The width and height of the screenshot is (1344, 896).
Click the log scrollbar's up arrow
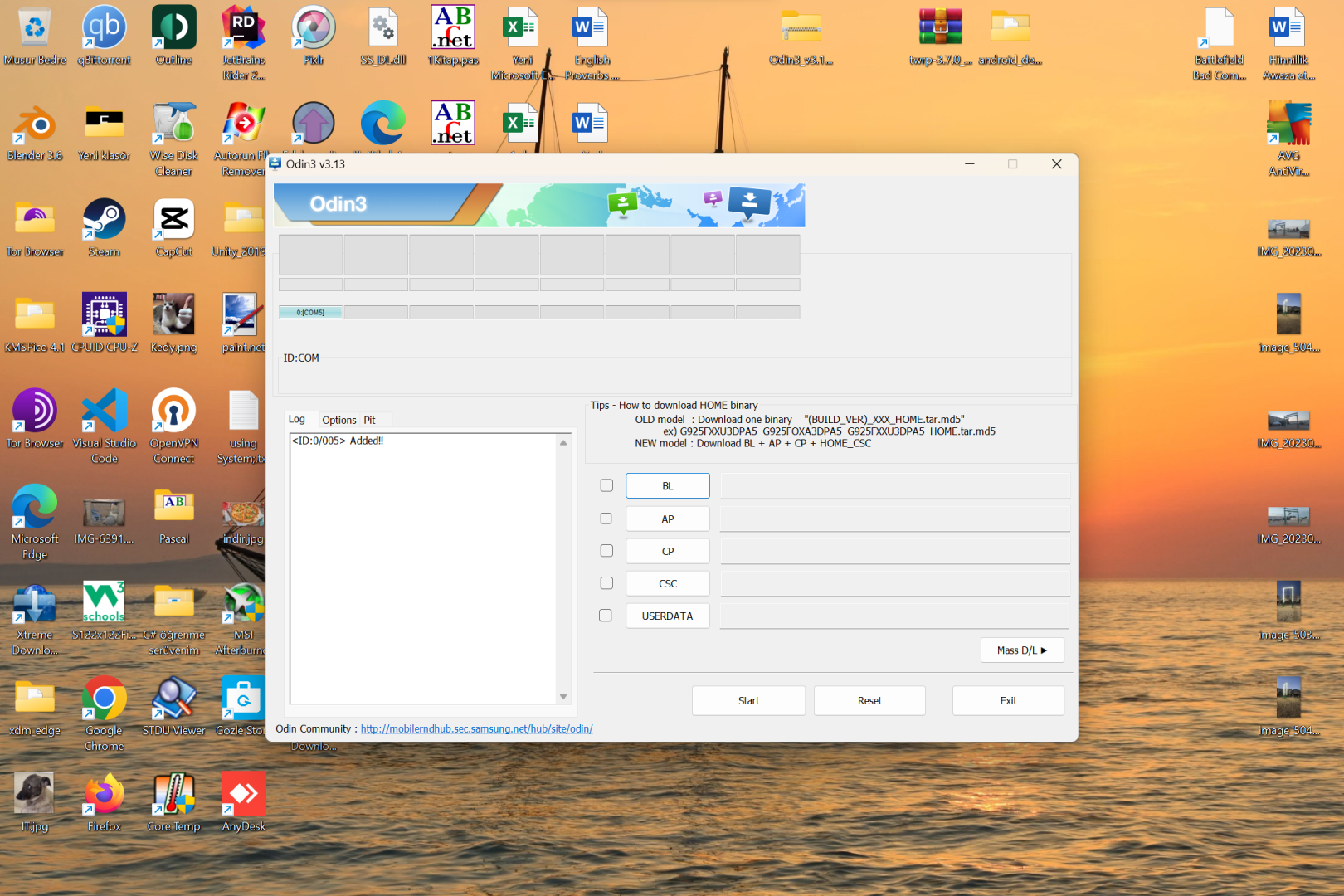[563, 443]
